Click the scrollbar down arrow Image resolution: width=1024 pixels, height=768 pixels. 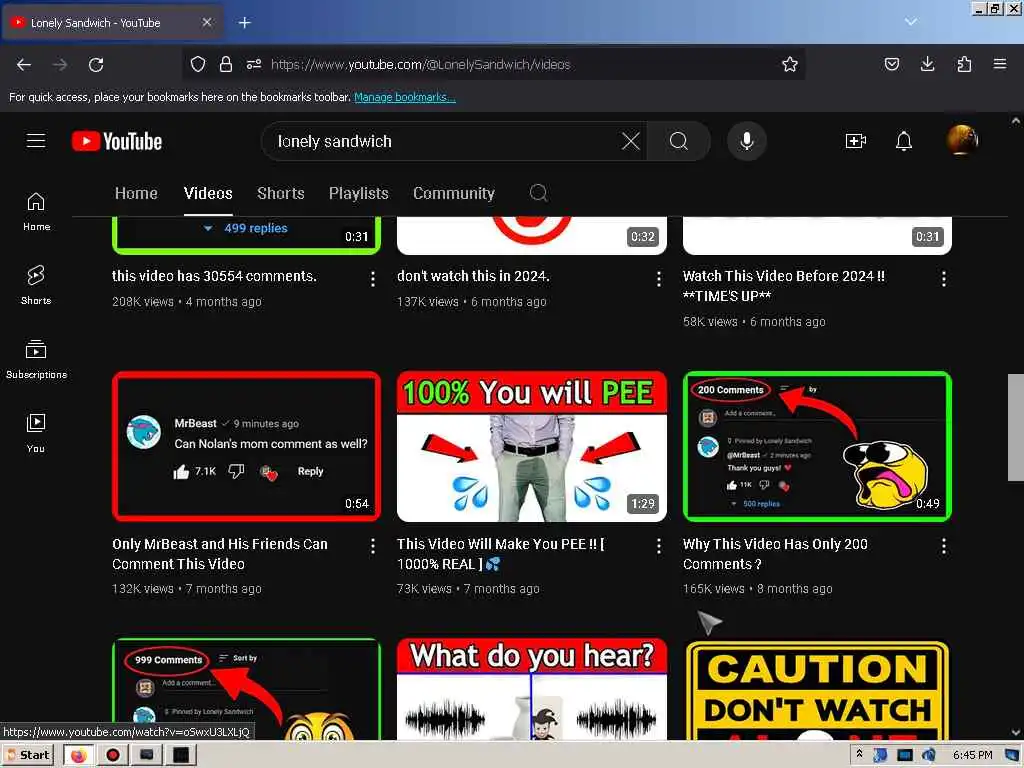(1016, 732)
